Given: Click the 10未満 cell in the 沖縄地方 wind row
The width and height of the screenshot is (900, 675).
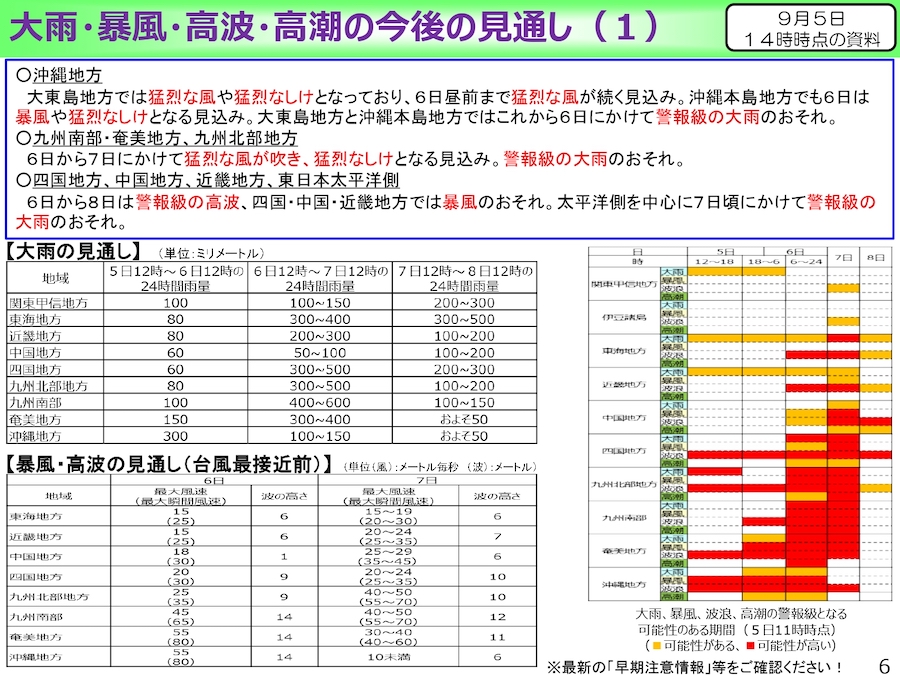Looking at the screenshot, I should 389,657.
